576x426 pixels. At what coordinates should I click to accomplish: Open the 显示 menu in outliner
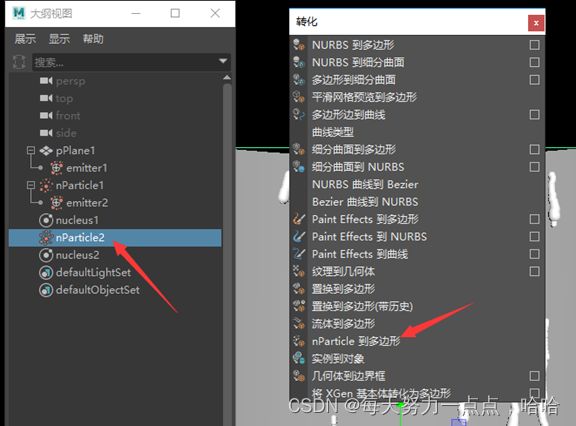[x=59, y=39]
